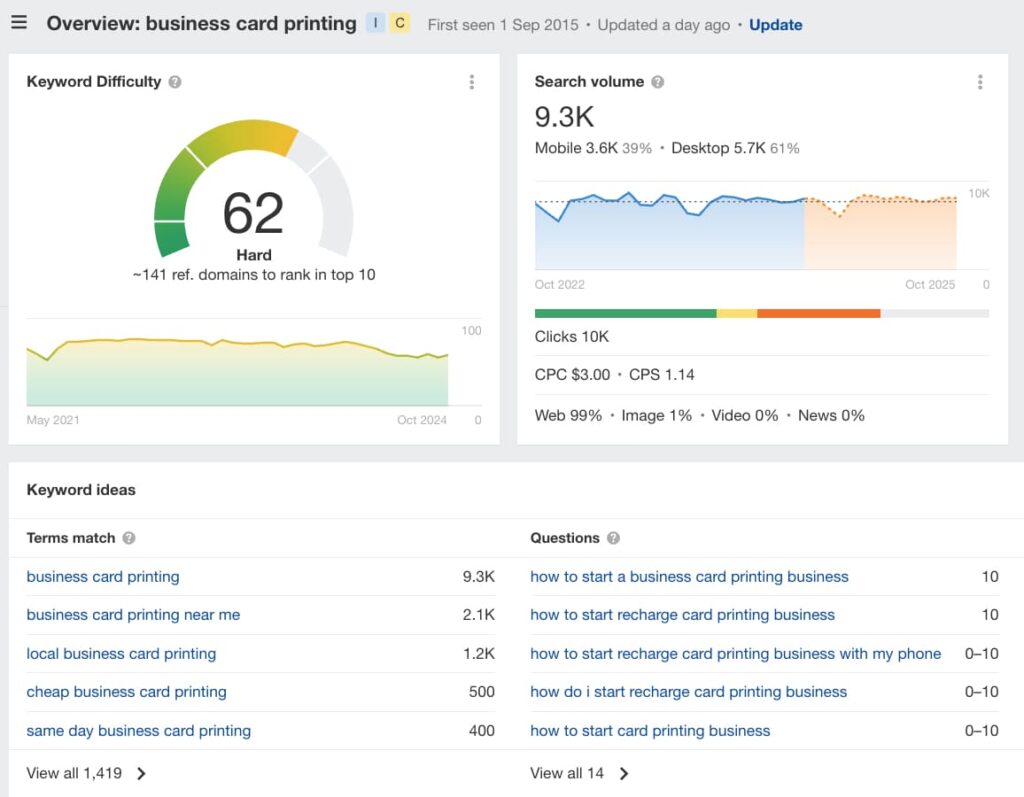Click 'Mobile 3.6K' text

[576, 148]
